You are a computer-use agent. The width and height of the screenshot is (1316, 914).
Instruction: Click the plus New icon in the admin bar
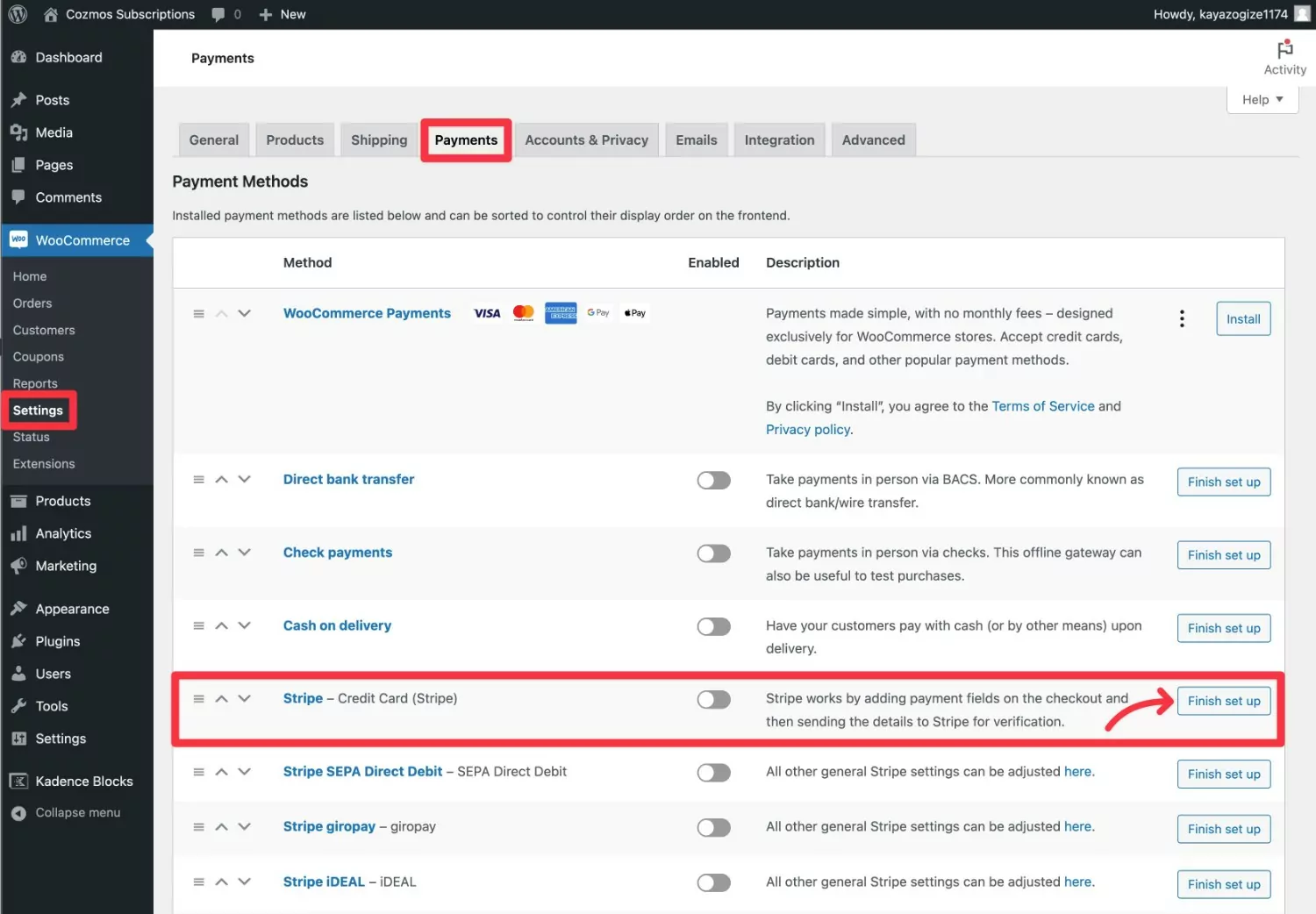pos(266,15)
